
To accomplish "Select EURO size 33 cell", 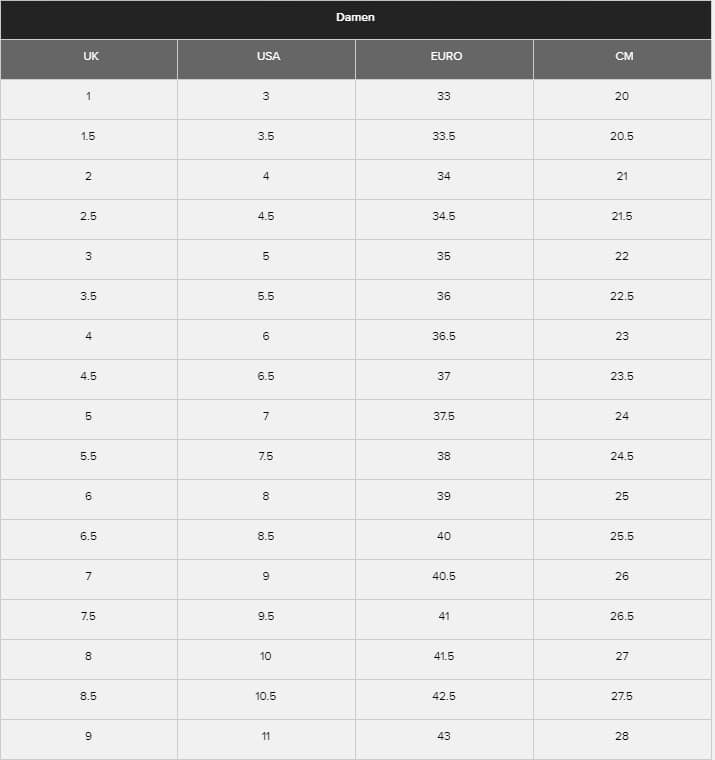I will (x=444, y=96).
